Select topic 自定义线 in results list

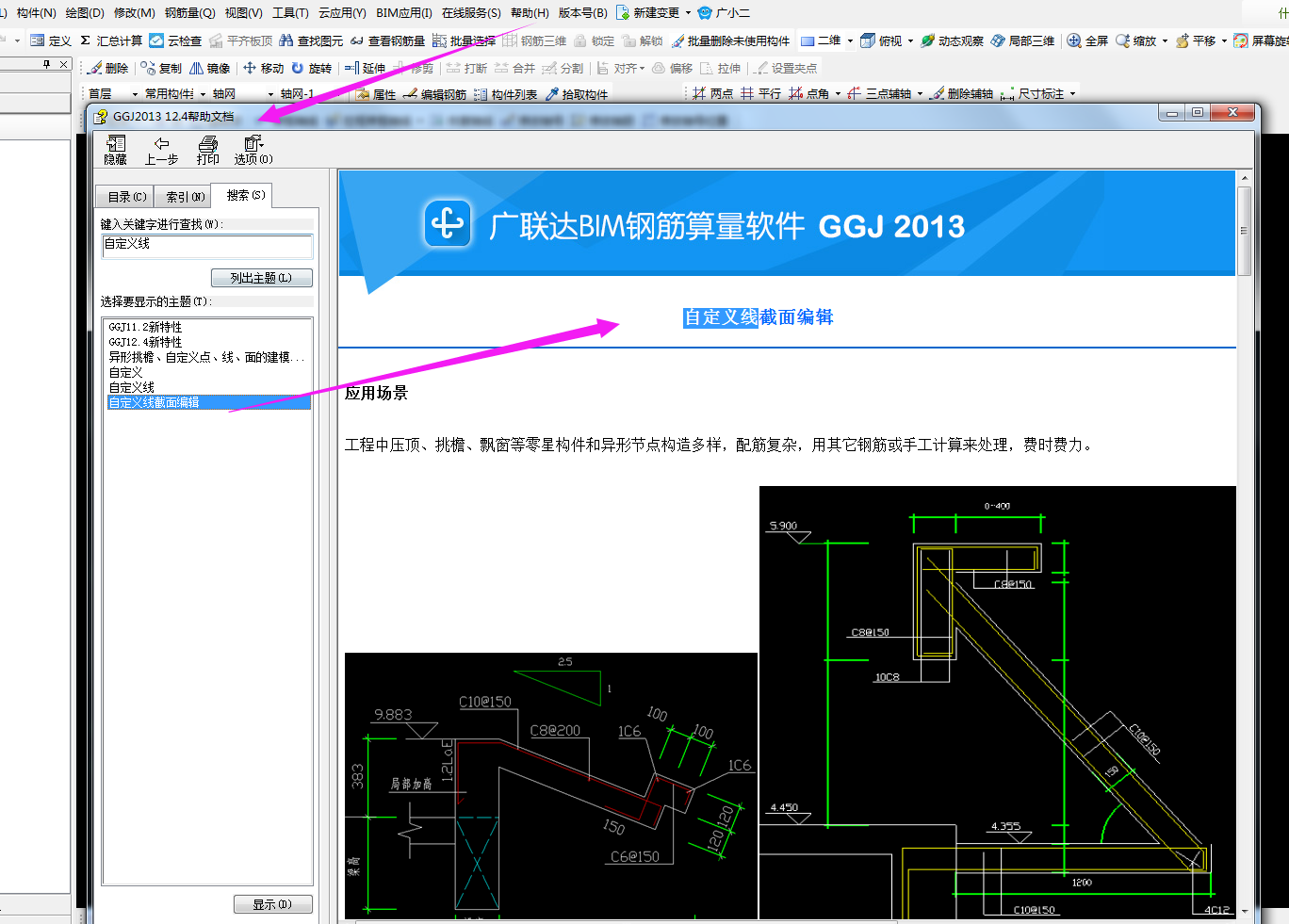[132, 387]
